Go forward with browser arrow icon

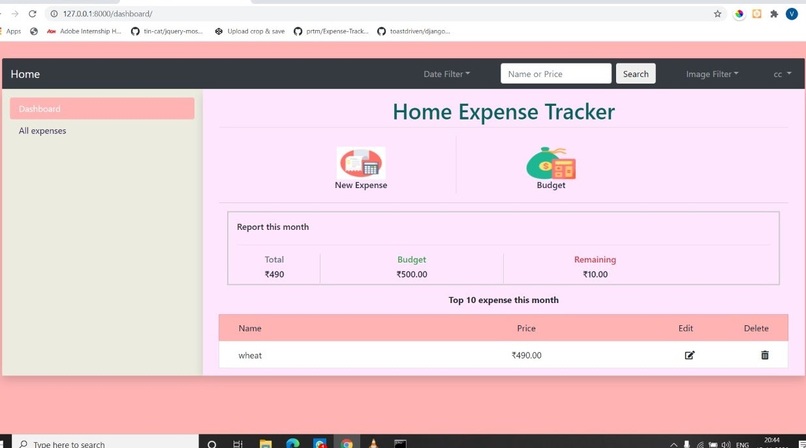pos(14,14)
